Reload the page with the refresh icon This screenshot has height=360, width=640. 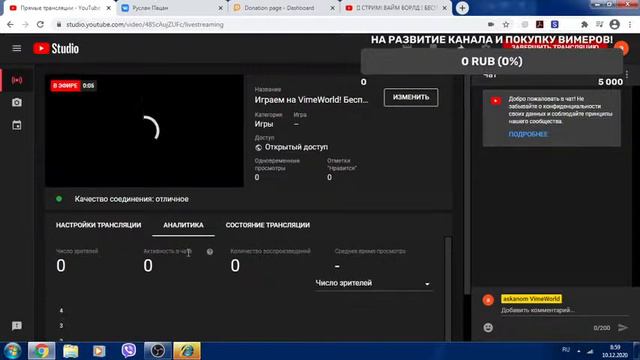[40, 24]
